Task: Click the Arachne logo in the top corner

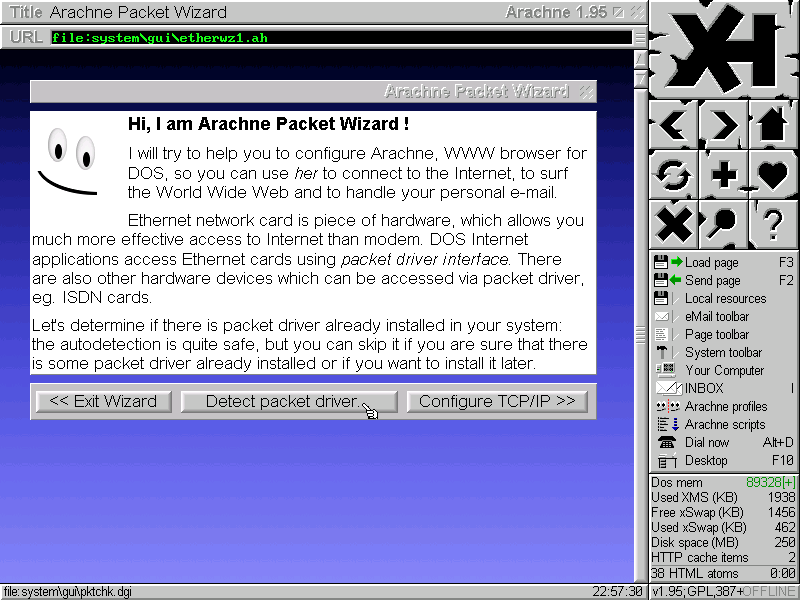Action: point(724,49)
